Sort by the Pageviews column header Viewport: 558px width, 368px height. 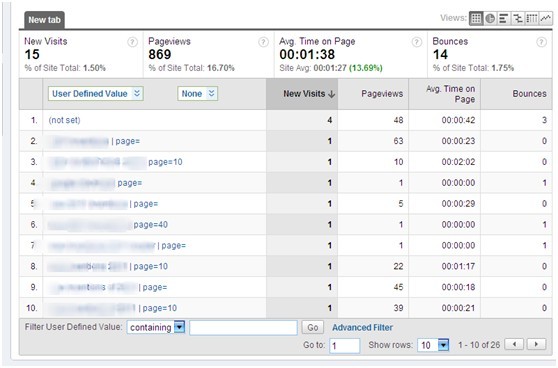point(382,94)
